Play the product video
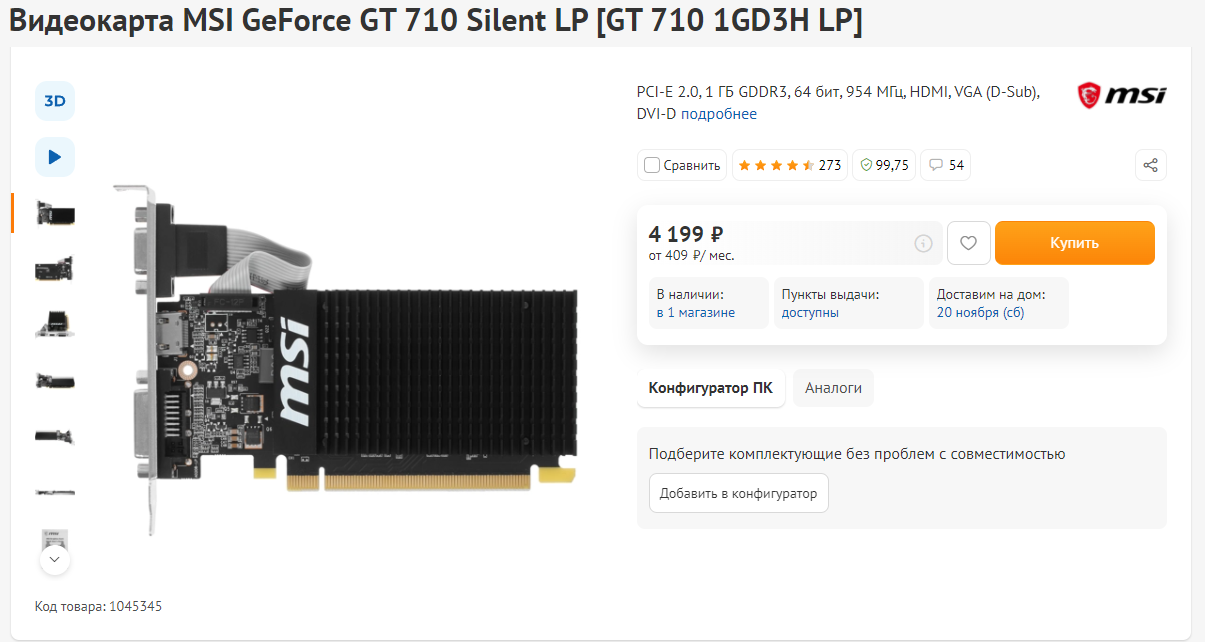The image size is (1205, 642). point(55,157)
